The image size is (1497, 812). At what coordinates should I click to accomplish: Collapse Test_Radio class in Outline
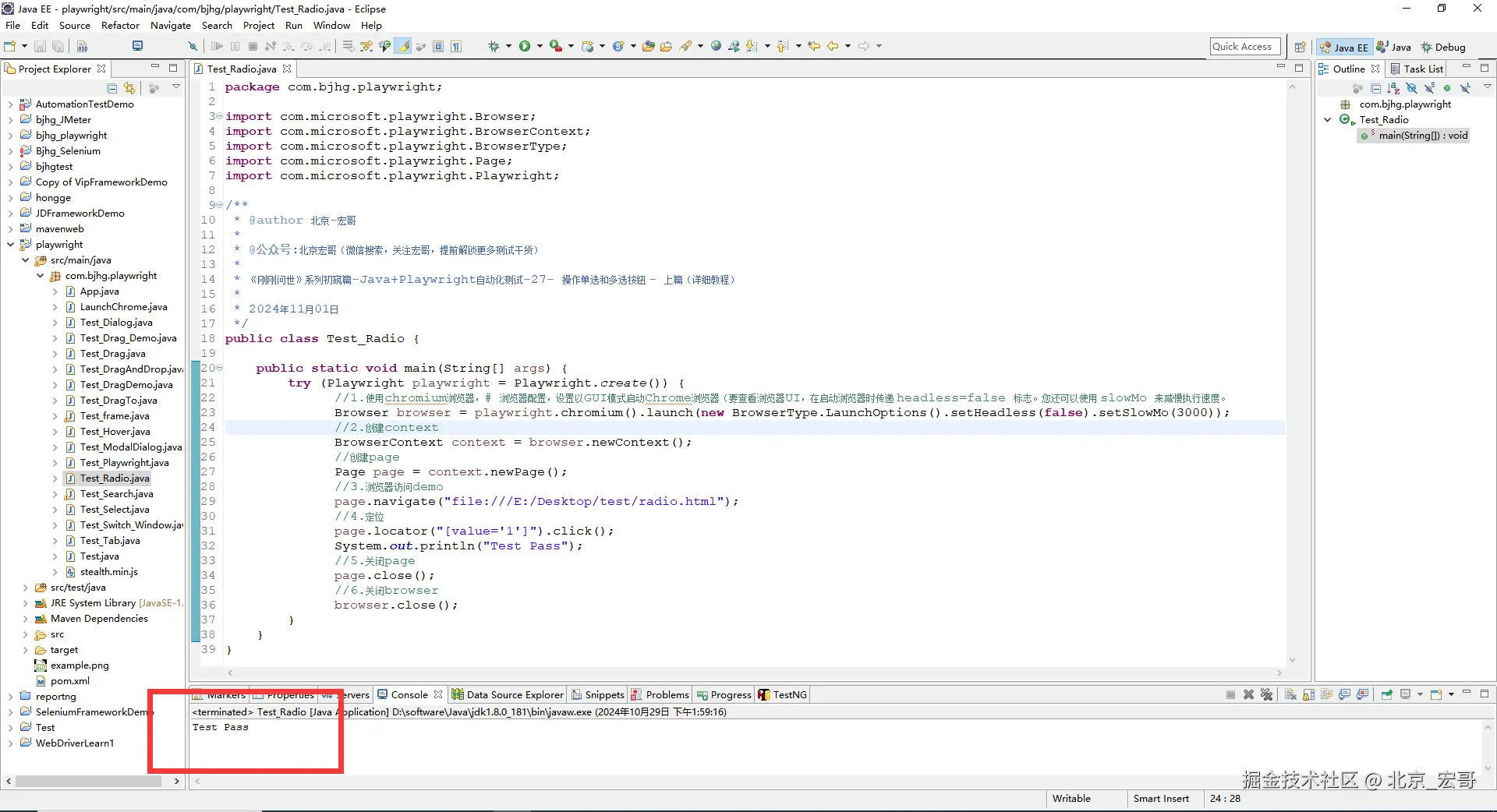1328,120
